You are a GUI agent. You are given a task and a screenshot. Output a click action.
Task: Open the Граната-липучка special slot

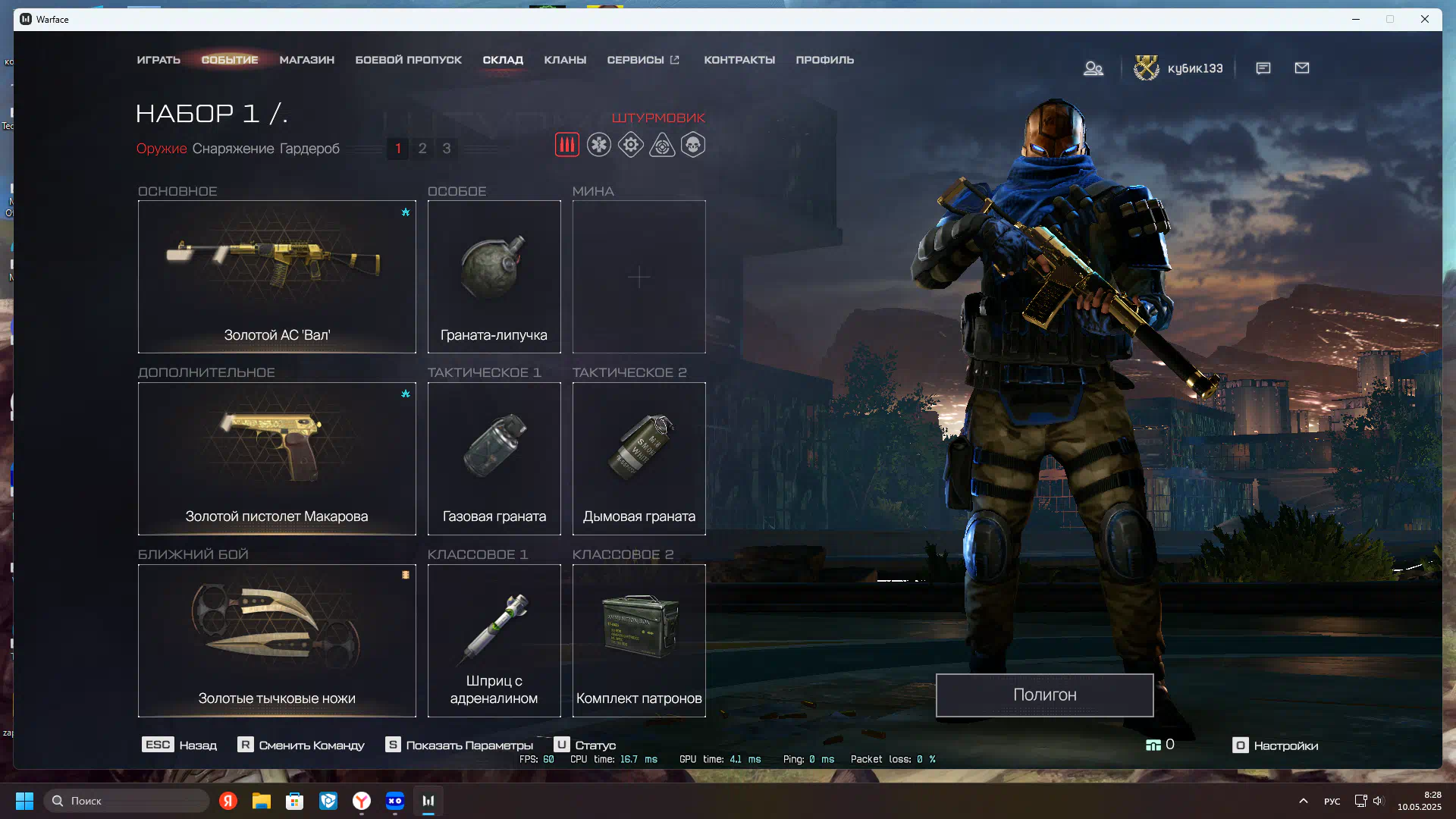click(x=494, y=277)
